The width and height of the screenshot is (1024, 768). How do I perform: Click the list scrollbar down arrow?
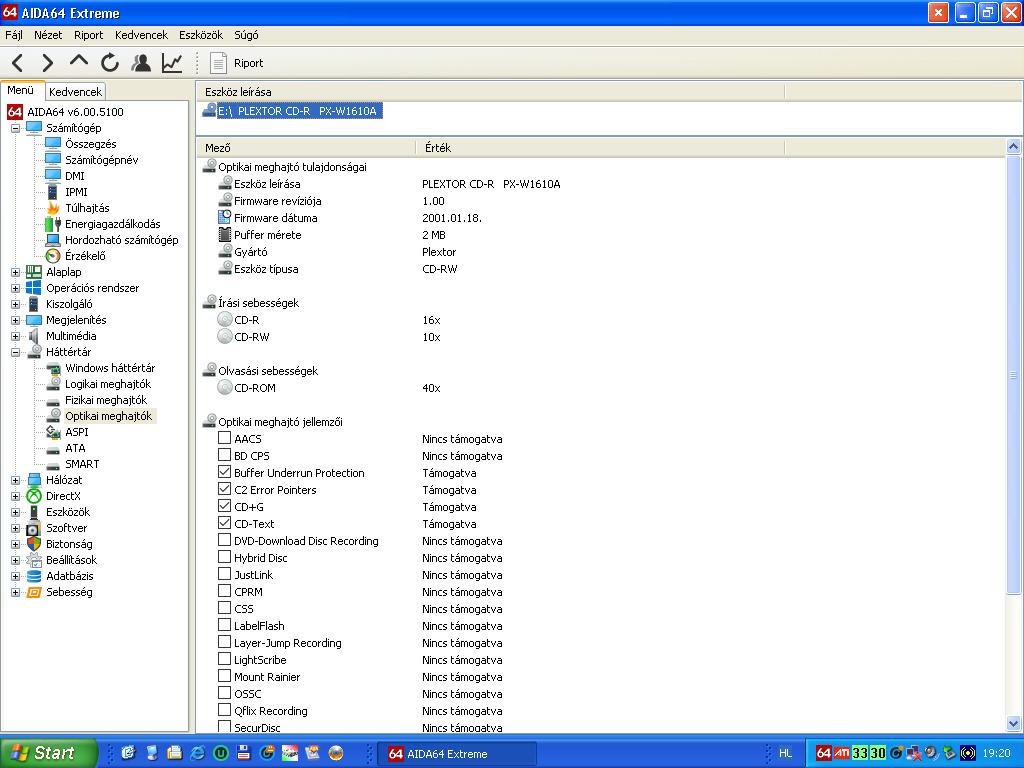(1014, 724)
